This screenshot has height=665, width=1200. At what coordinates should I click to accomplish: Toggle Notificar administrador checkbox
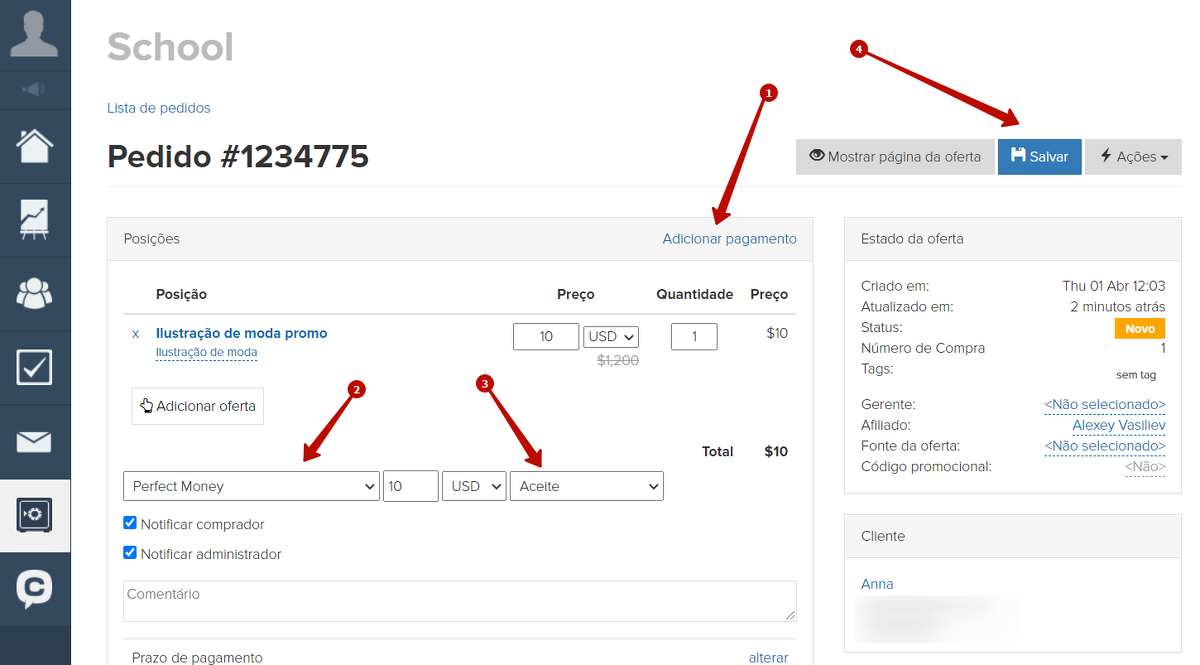130,553
